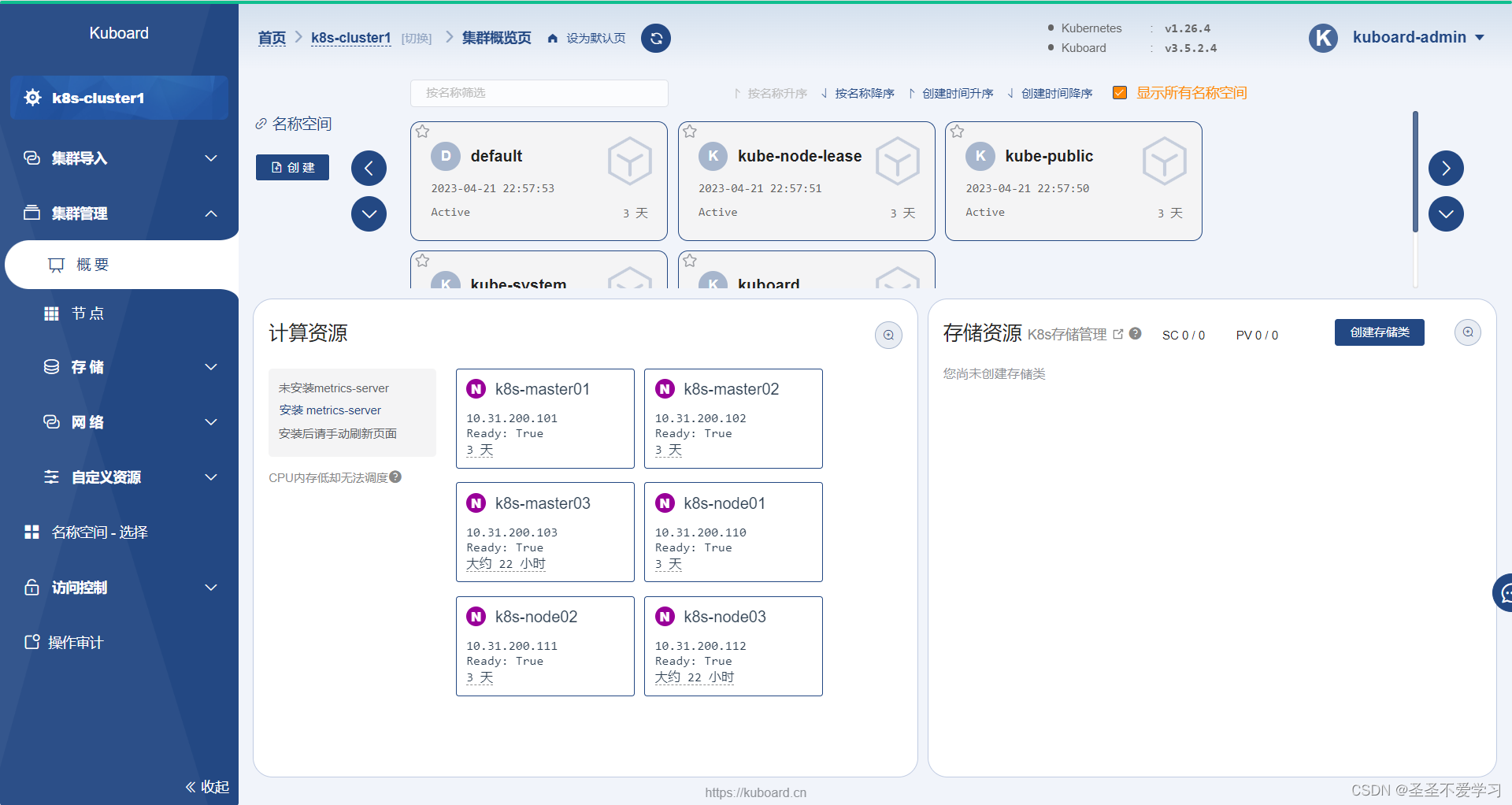This screenshot has width=1512, height=805.
Task: Sort namespaces by 按名称升序
Action: point(770,93)
